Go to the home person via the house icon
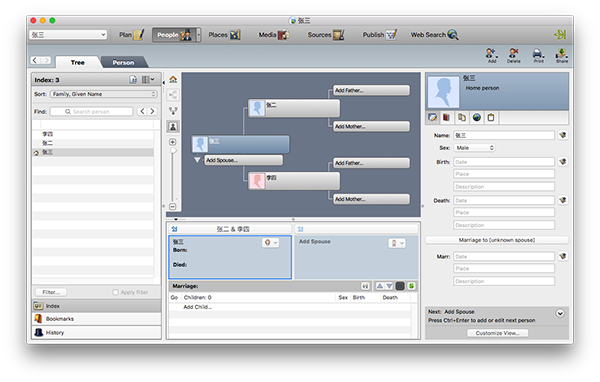The width and height of the screenshot is (600, 382). tap(173, 80)
